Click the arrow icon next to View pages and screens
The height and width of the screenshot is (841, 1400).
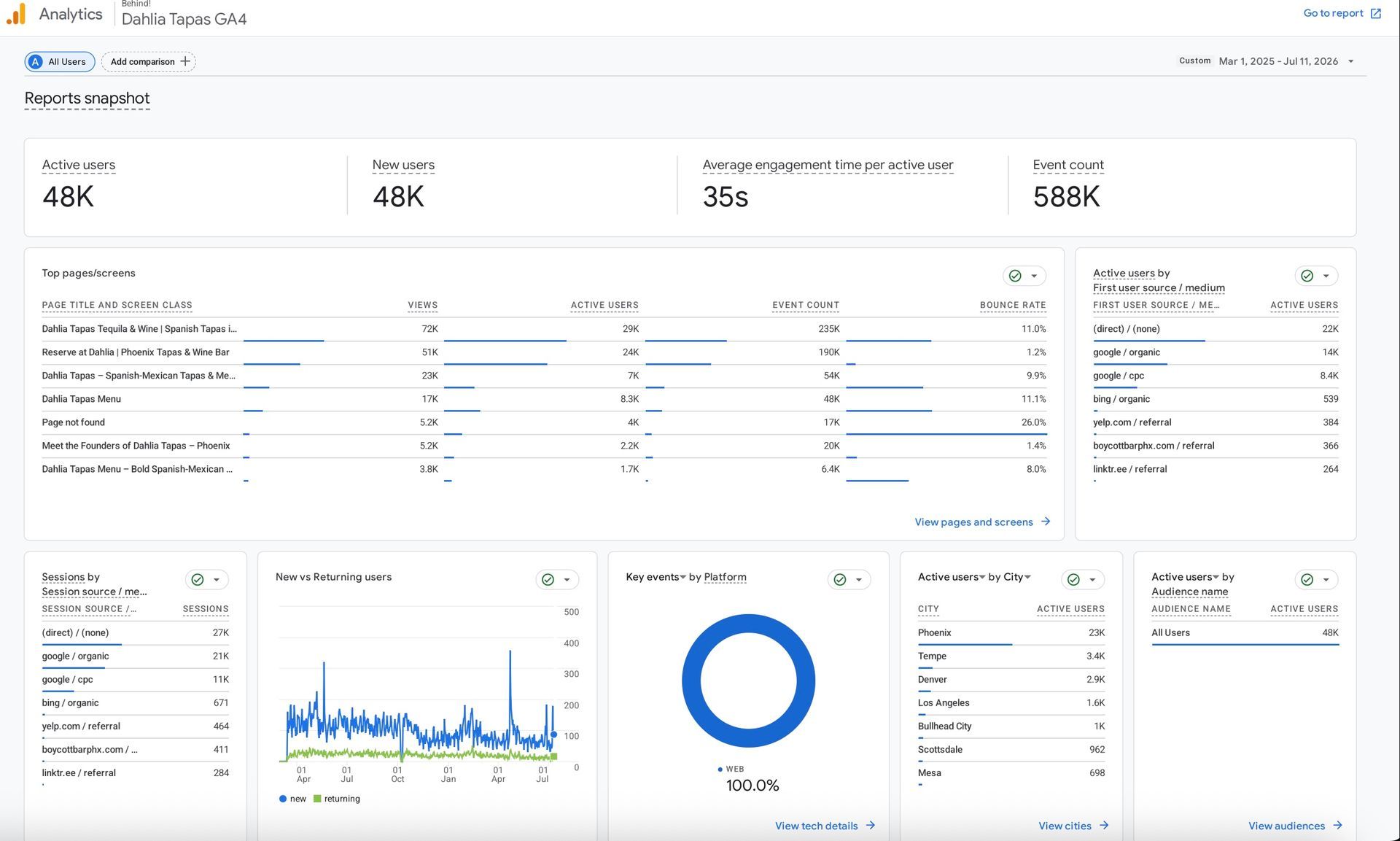(x=1046, y=522)
